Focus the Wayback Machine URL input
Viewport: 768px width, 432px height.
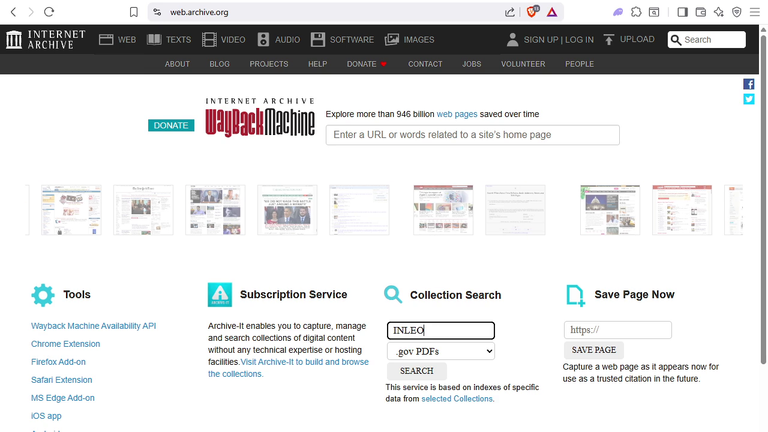(473, 135)
